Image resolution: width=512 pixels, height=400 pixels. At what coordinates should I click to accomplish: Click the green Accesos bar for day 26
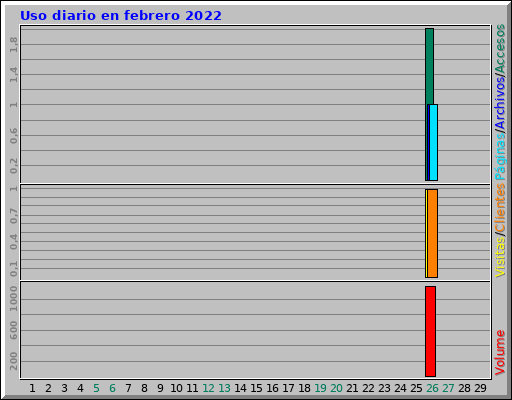(429, 66)
